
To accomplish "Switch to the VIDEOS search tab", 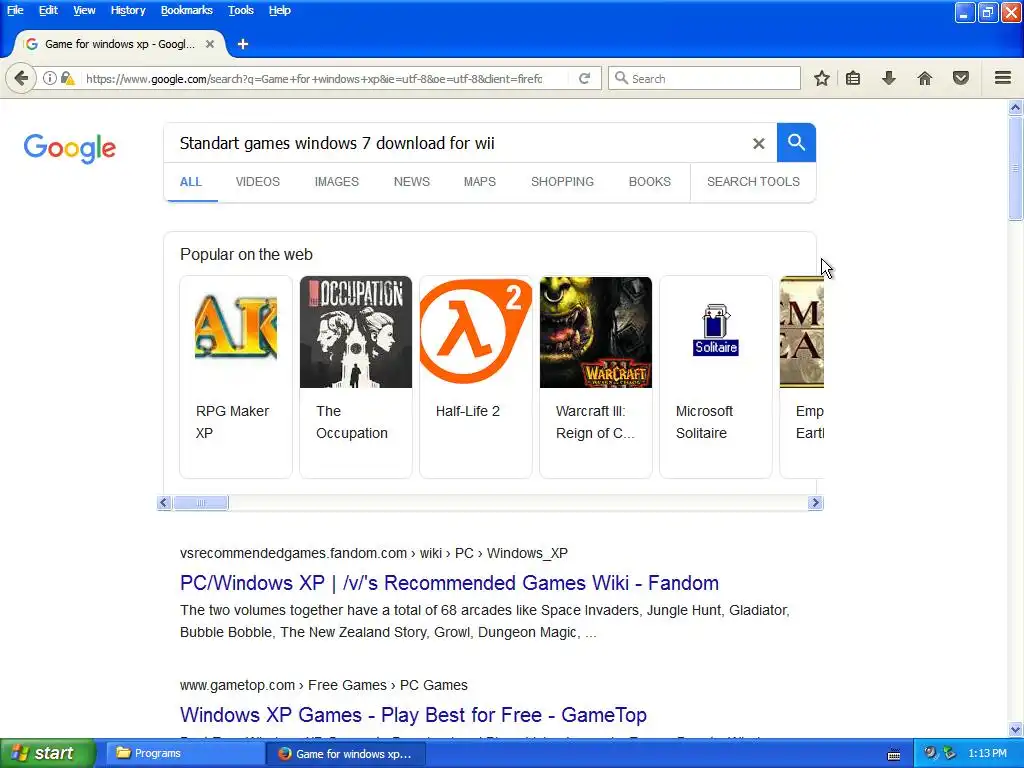I will [x=257, y=182].
